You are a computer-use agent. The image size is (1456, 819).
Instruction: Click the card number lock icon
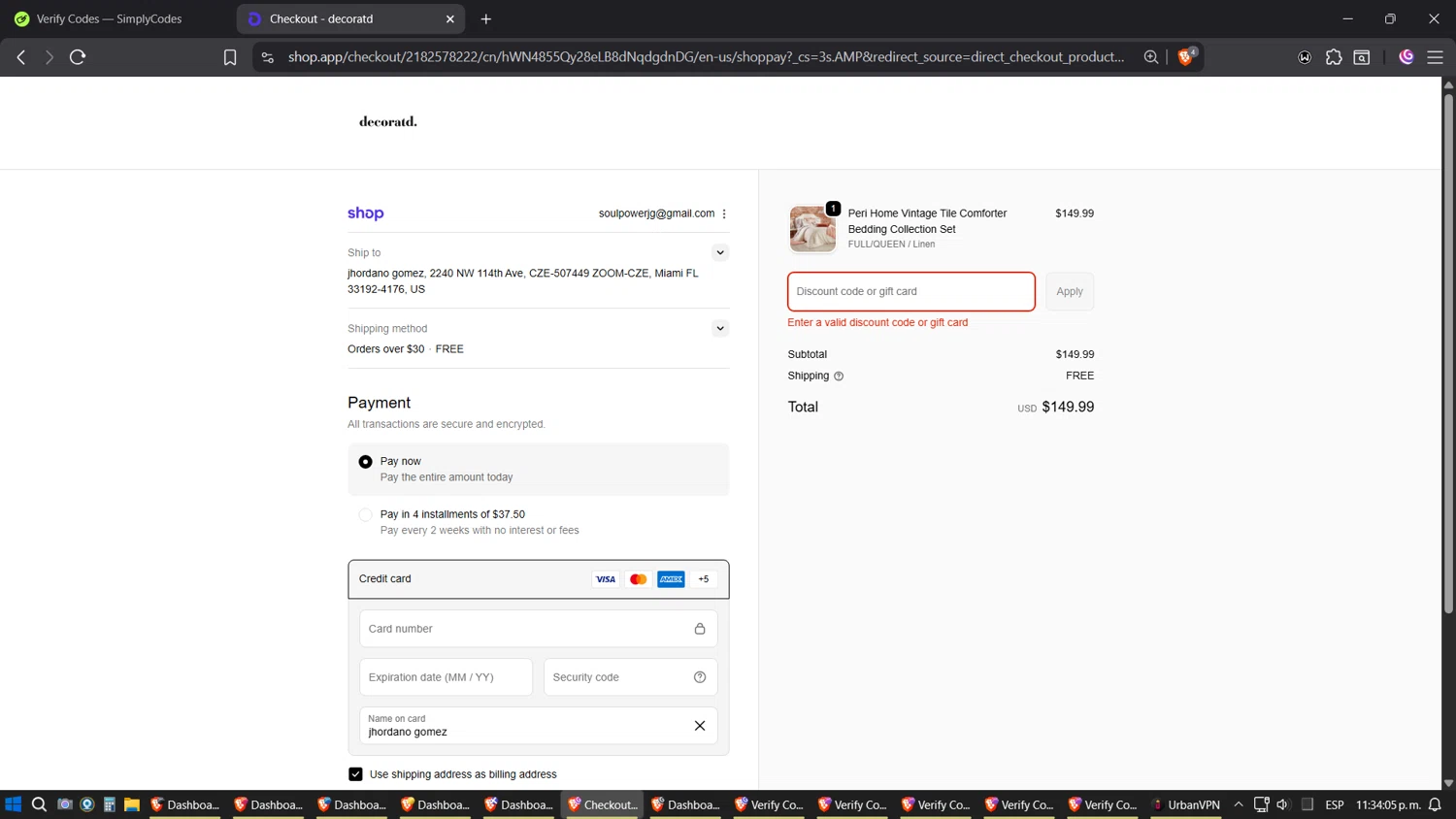point(700,629)
